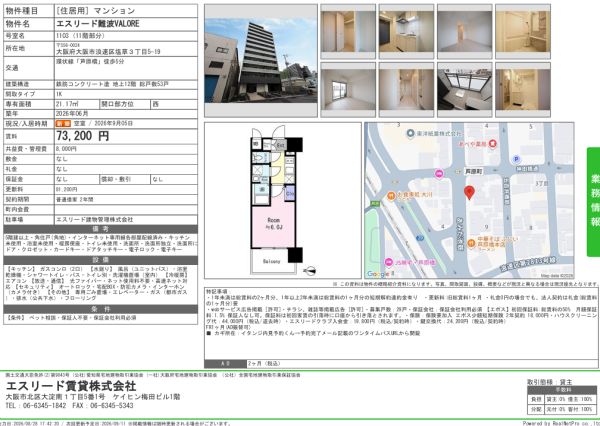Click the rent amount 73,200 円

[x=83, y=136]
